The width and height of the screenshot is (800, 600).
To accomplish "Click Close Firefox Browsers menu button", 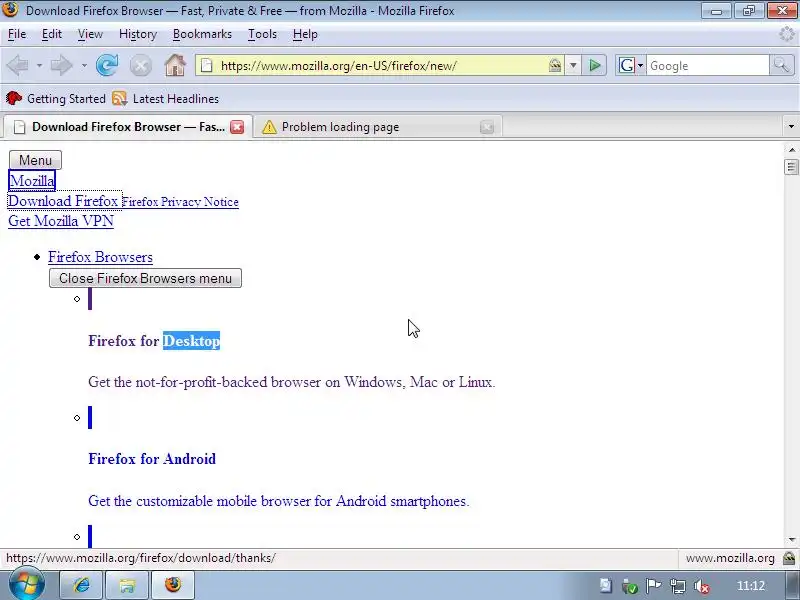I will click(x=145, y=278).
